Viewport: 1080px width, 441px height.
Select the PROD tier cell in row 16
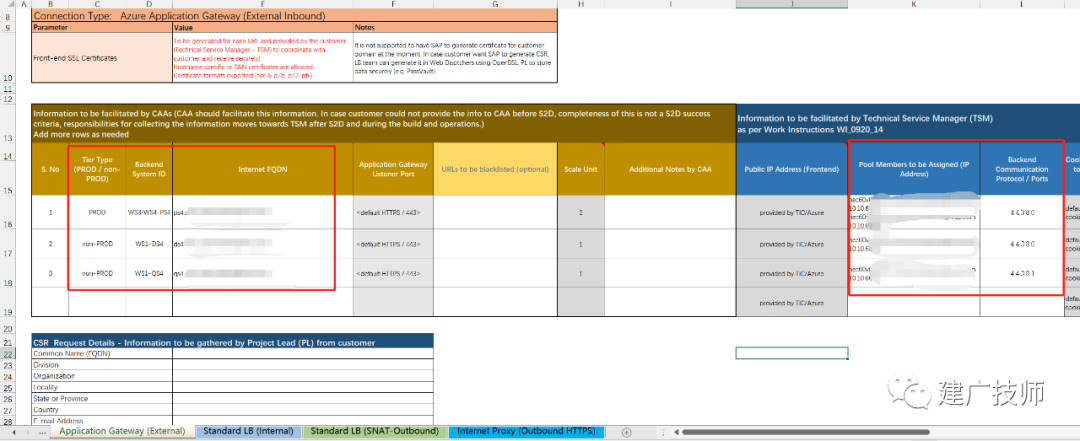tap(97, 212)
